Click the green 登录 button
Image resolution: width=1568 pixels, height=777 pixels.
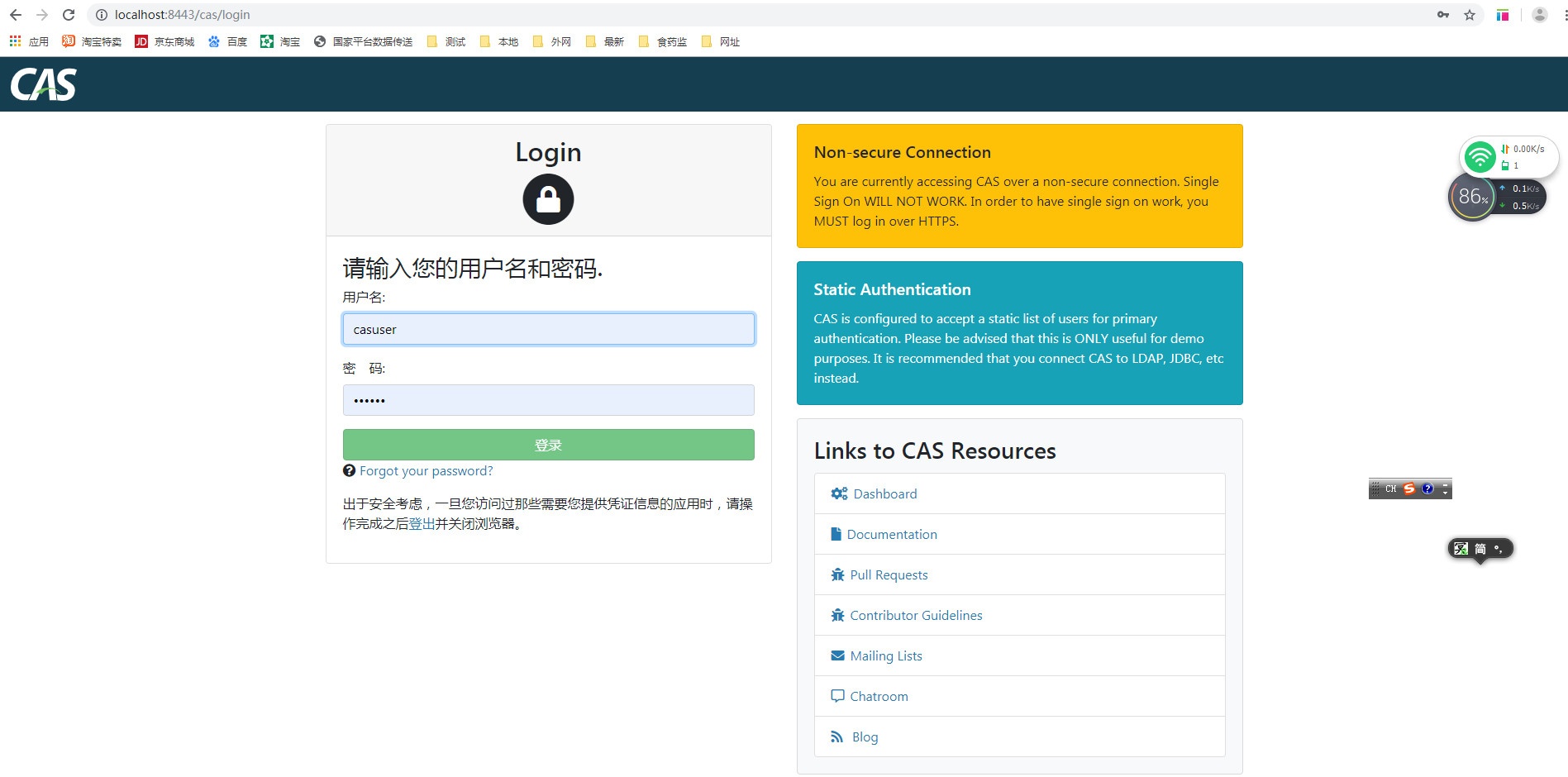(x=548, y=445)
